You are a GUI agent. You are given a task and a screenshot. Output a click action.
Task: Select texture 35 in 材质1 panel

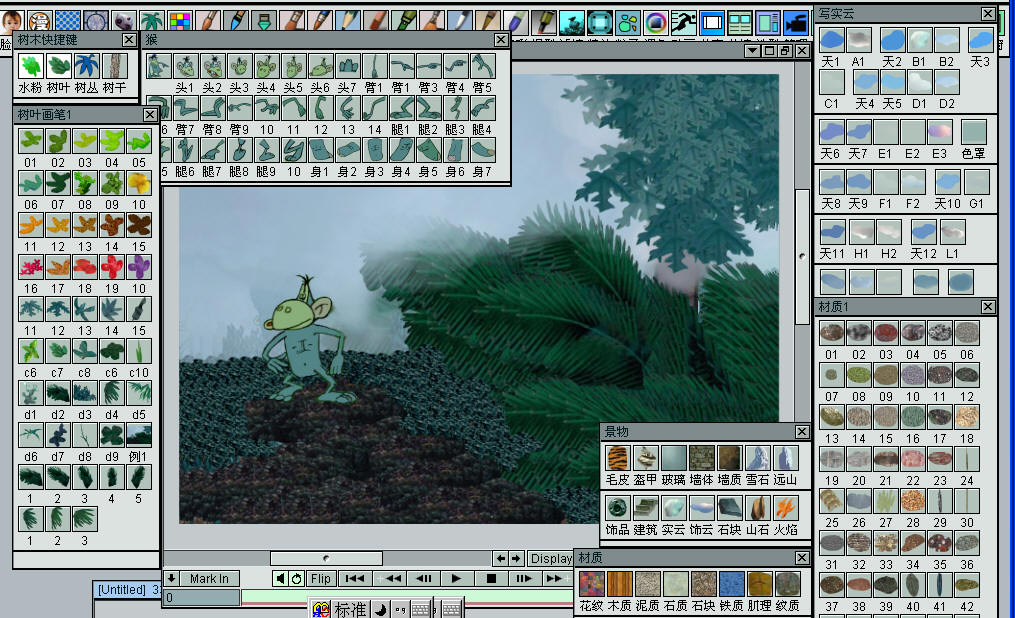point(940,543)
